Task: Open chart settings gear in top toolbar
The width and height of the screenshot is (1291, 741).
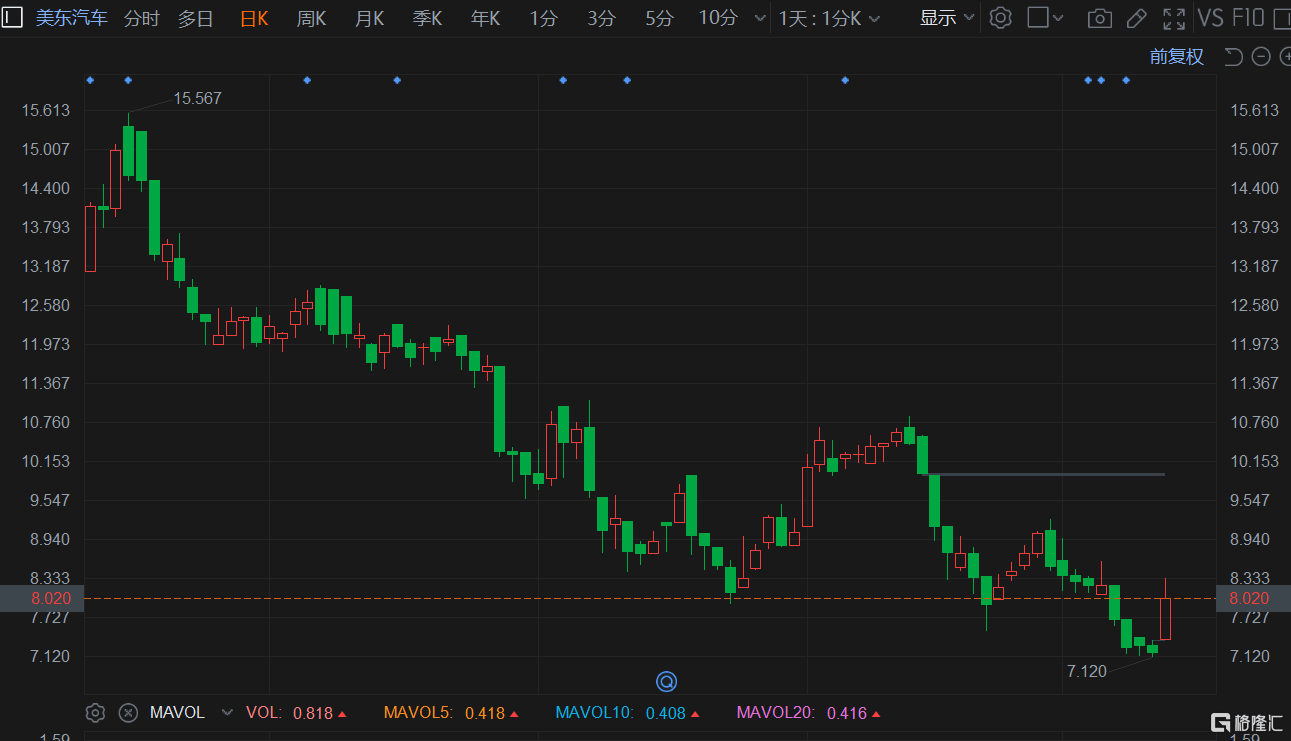Action: (x=1000, y=18)
